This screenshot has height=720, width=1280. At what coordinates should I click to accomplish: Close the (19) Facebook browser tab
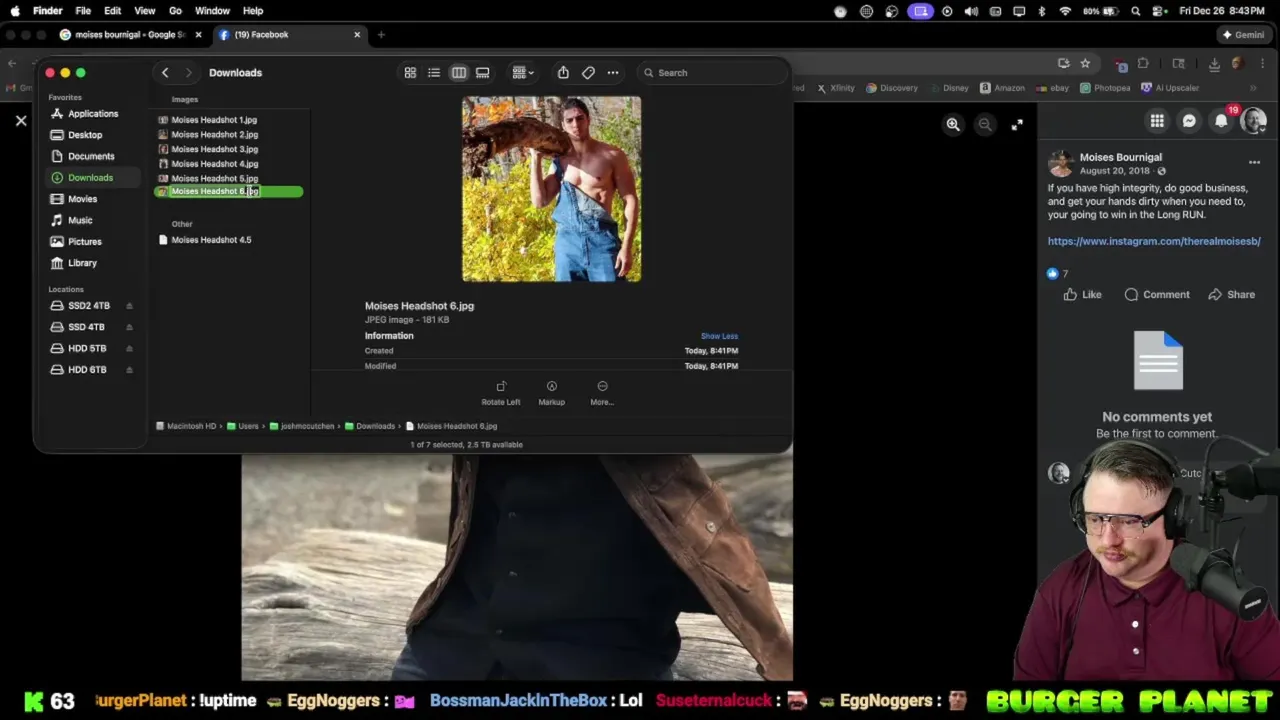pyautogui.click(x=357, y=35)
